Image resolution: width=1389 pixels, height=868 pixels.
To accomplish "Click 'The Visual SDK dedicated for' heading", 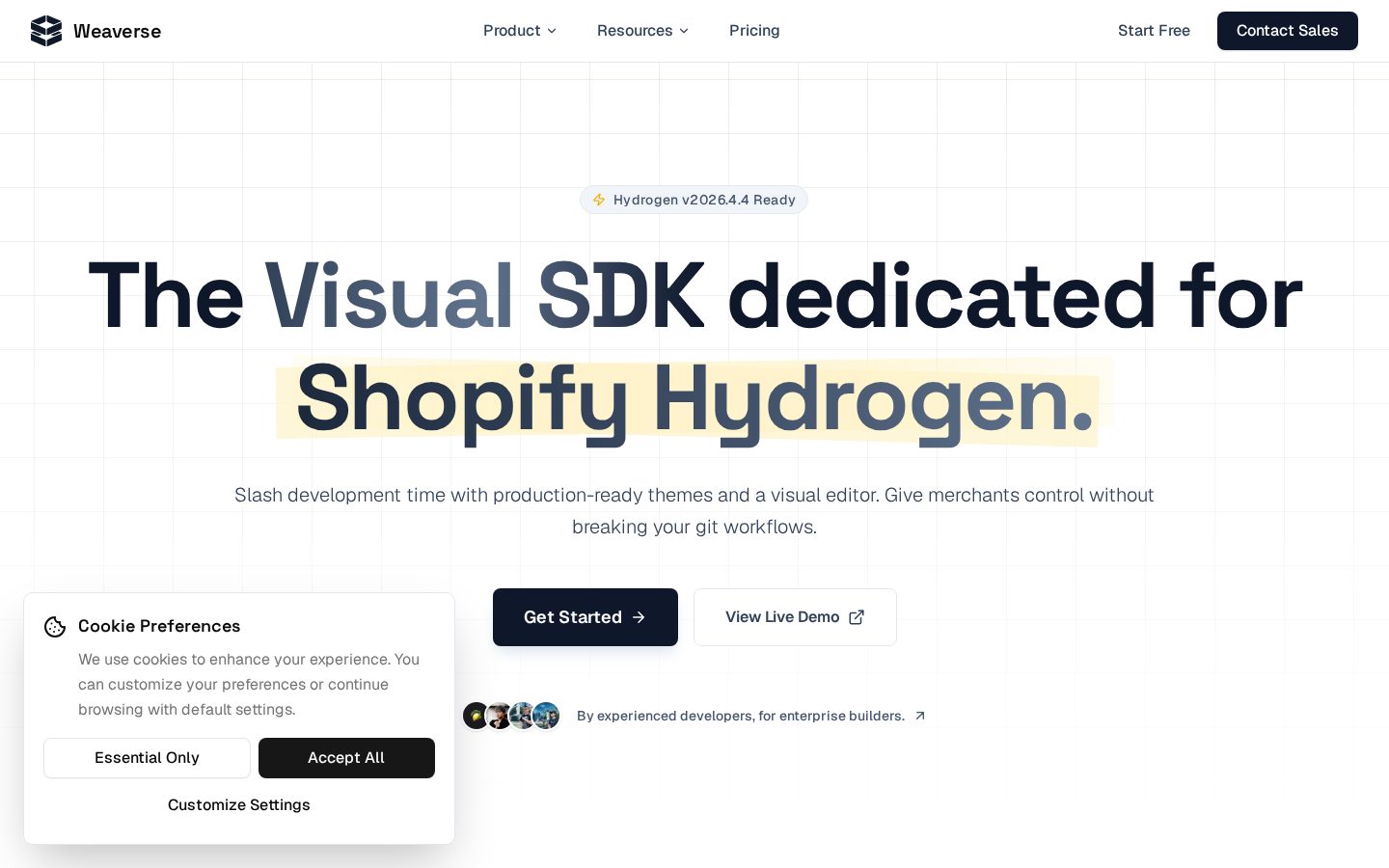I will (x=694, y=296).
